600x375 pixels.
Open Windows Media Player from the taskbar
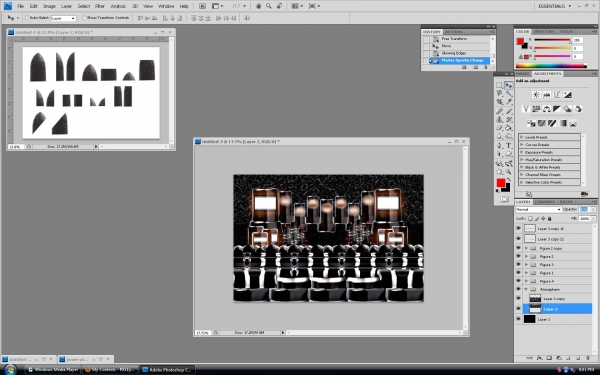pyautogui.click(x=53, y=370)
